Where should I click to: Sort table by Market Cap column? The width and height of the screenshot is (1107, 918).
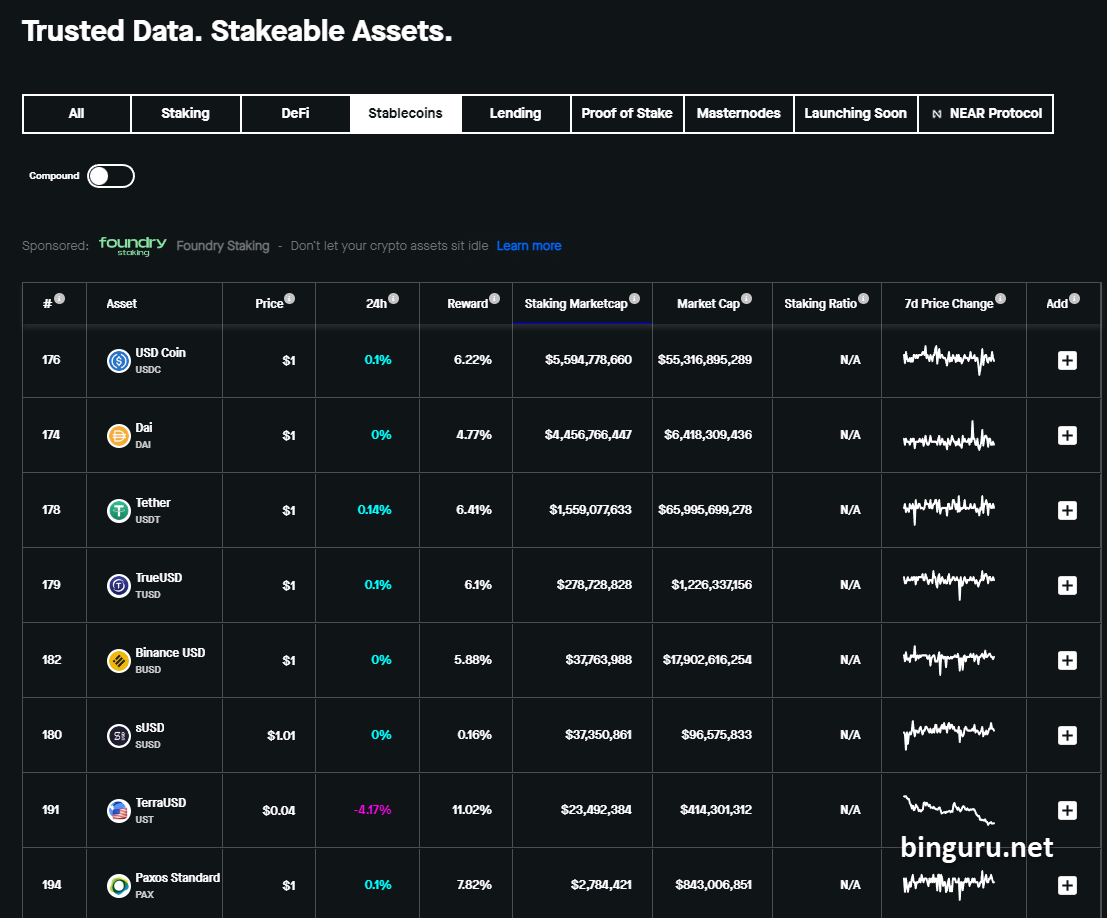tap(708, 304)
